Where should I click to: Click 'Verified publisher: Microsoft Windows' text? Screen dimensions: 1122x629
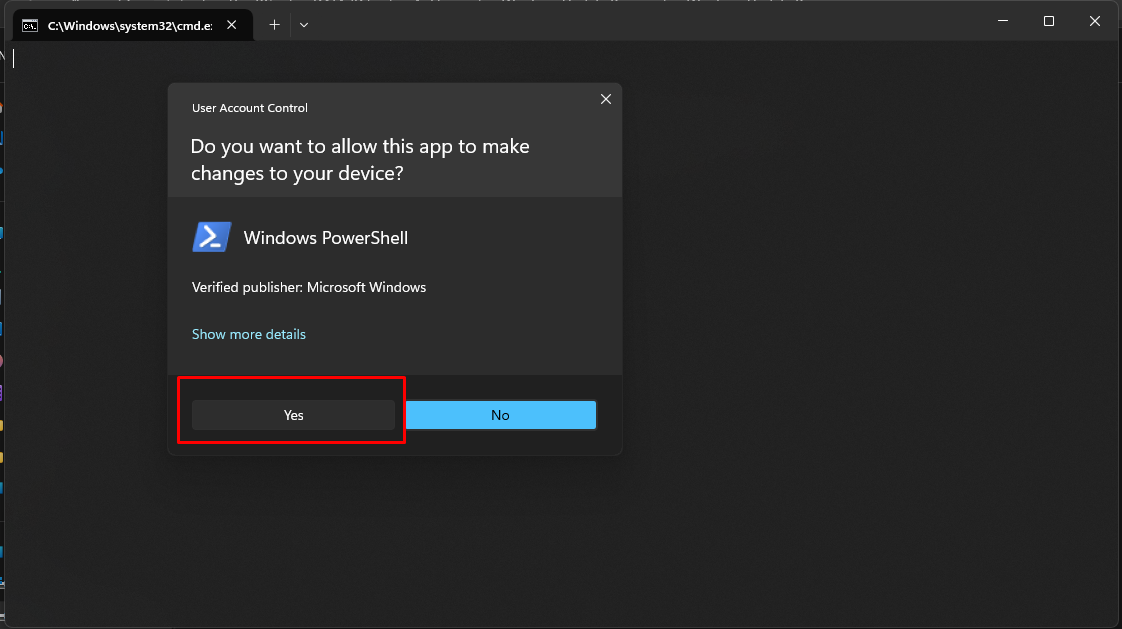pos(309,288)
